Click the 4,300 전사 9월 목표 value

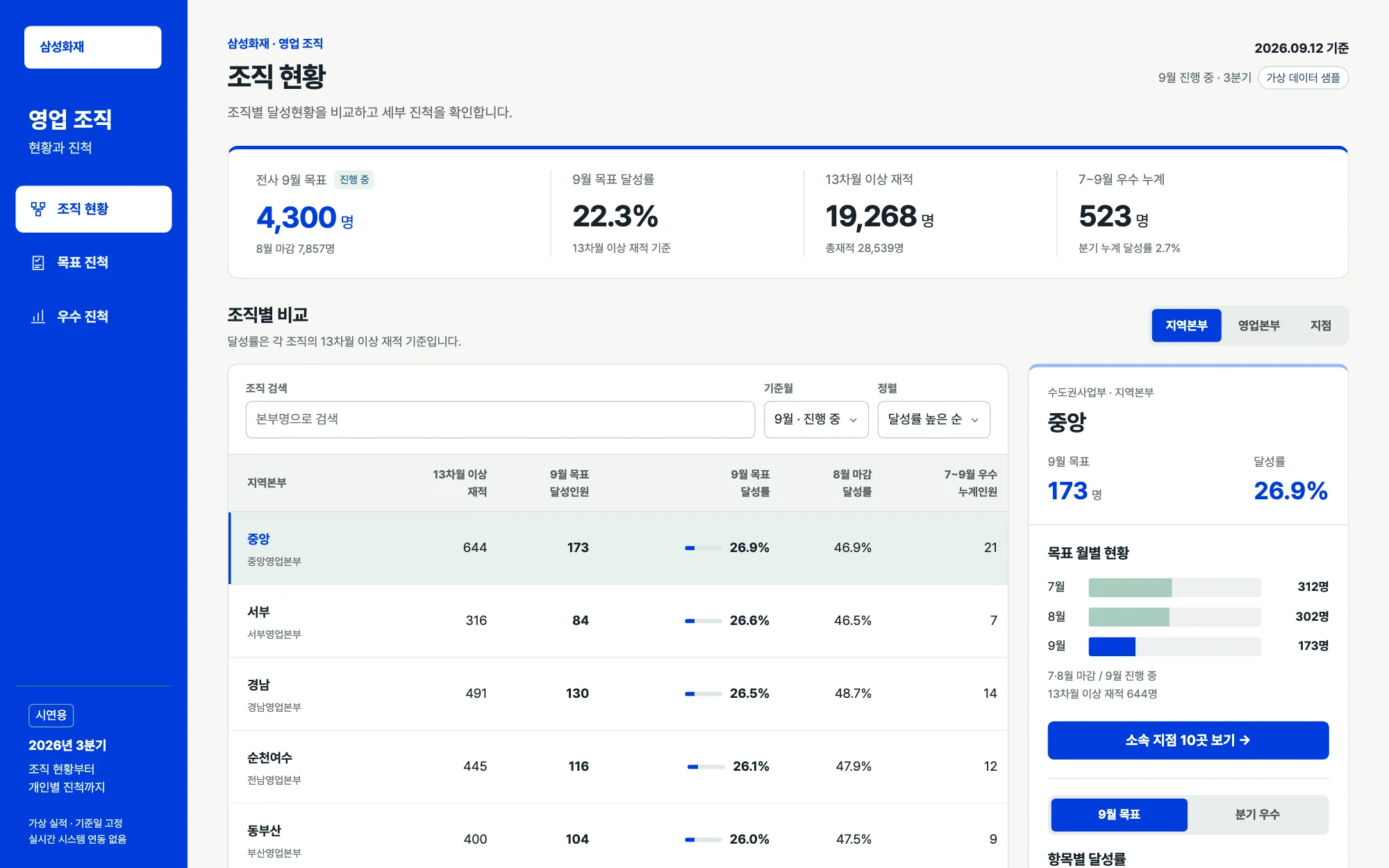(297, 217)
